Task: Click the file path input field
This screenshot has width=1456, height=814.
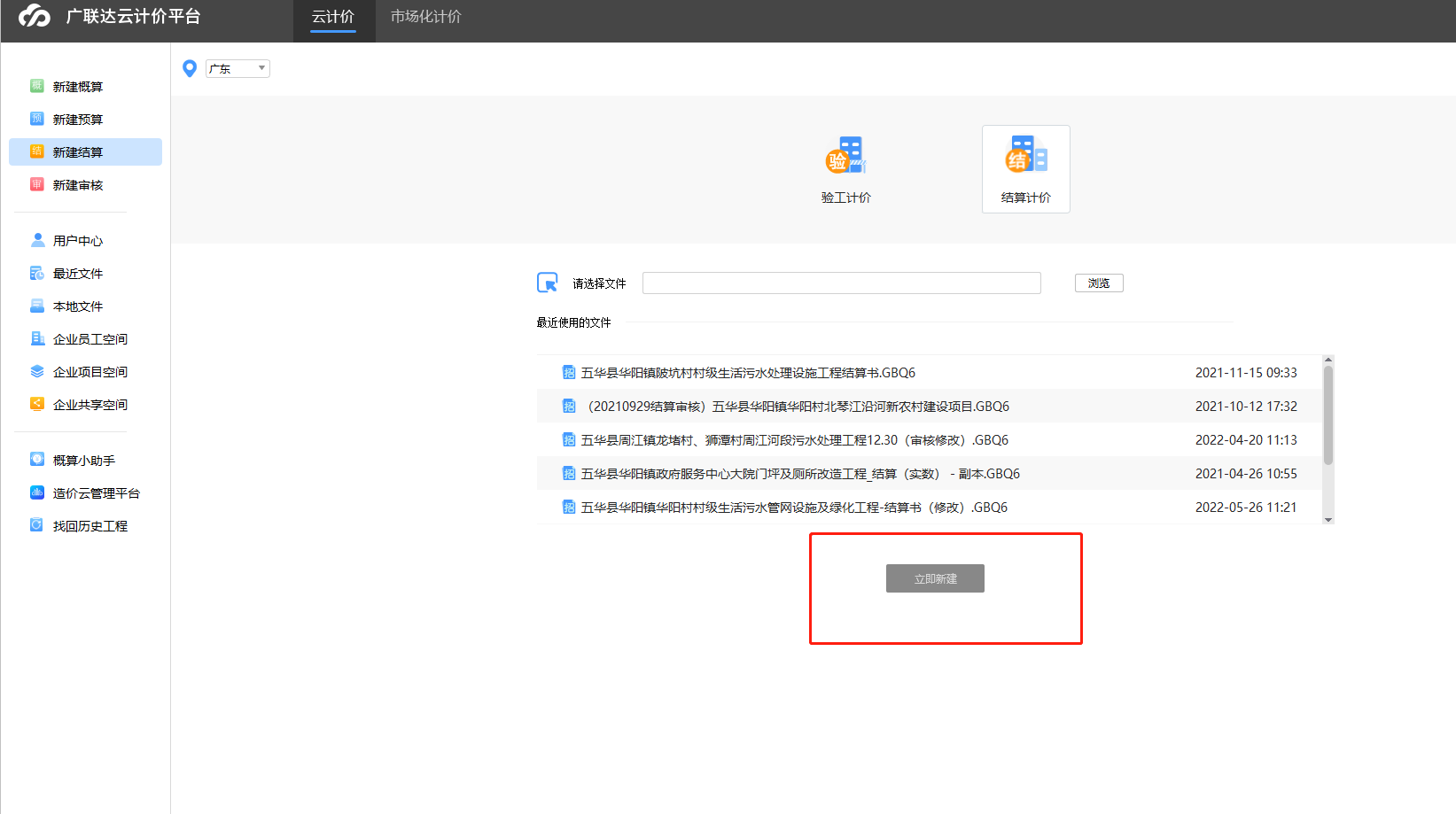Action: click(842, 283)
